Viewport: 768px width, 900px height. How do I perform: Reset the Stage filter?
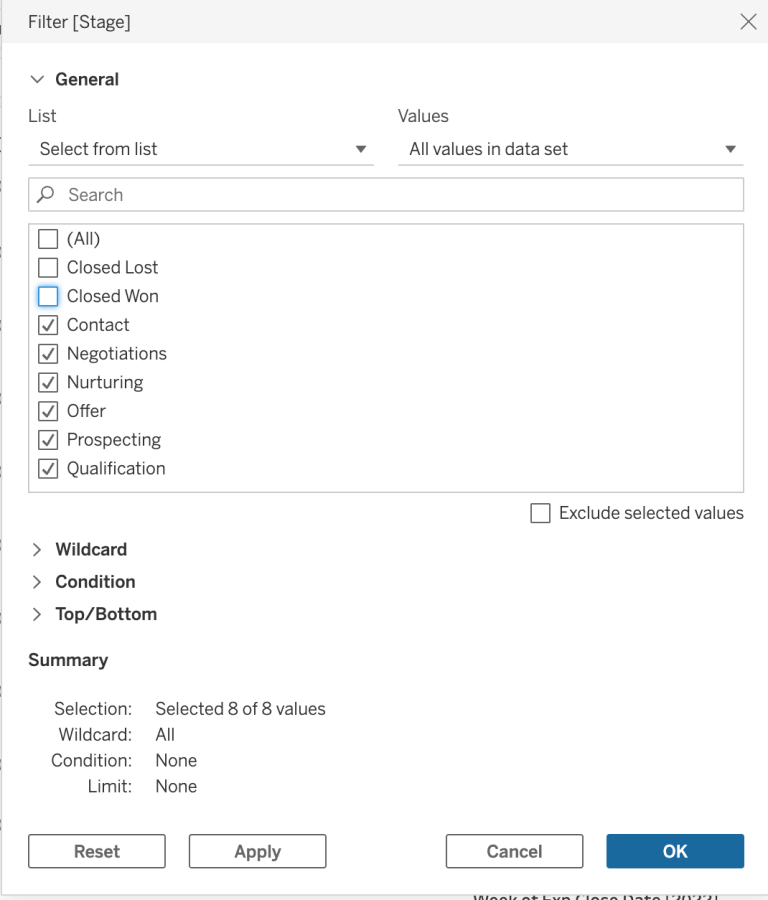(x=97, y=851)
